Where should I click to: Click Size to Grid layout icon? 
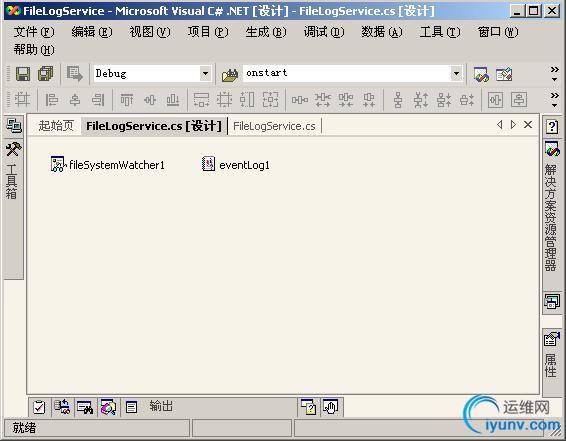click(225, 100)
